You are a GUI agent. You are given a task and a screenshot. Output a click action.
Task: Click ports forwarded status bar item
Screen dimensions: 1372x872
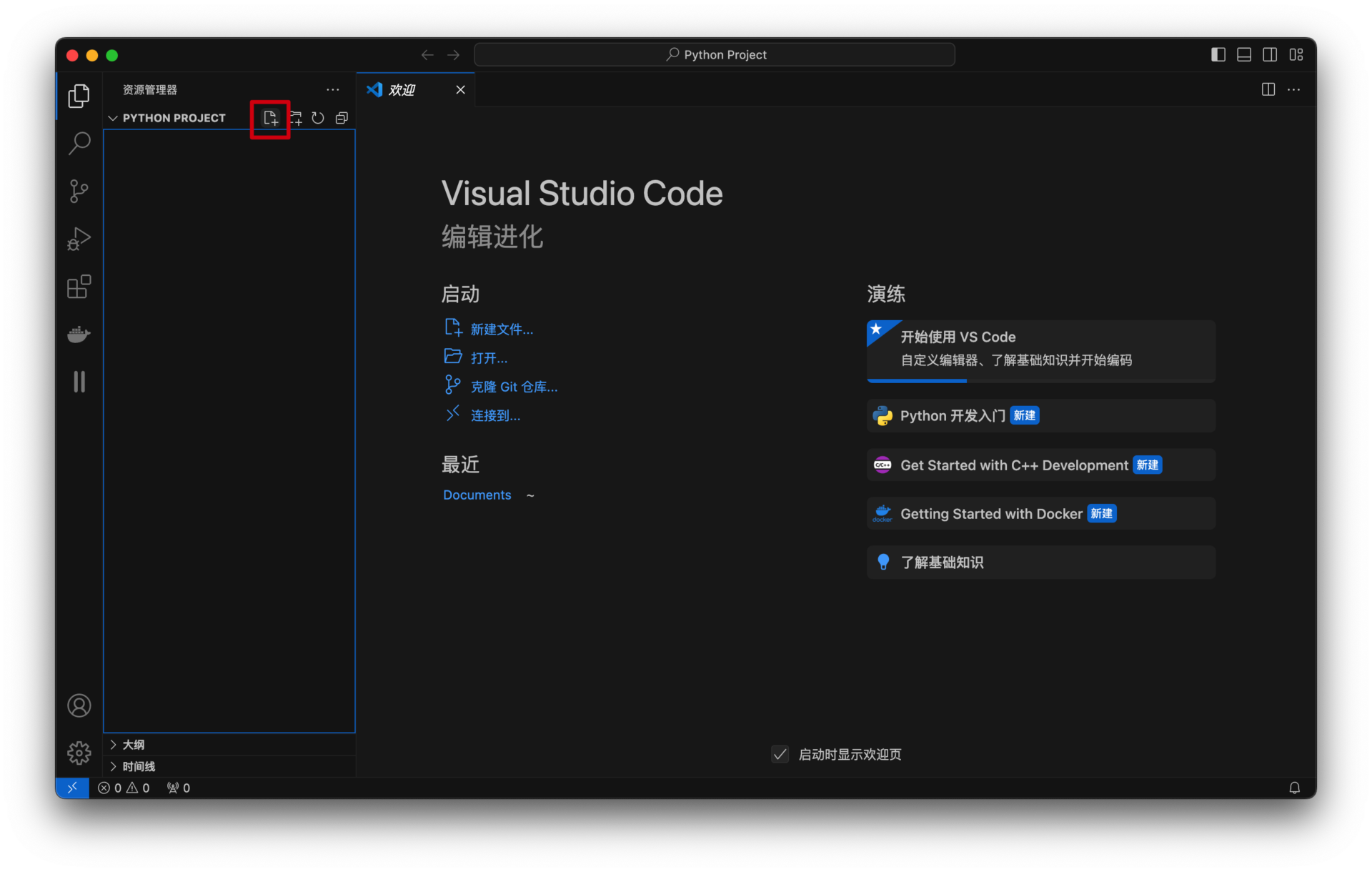point(179,788)
